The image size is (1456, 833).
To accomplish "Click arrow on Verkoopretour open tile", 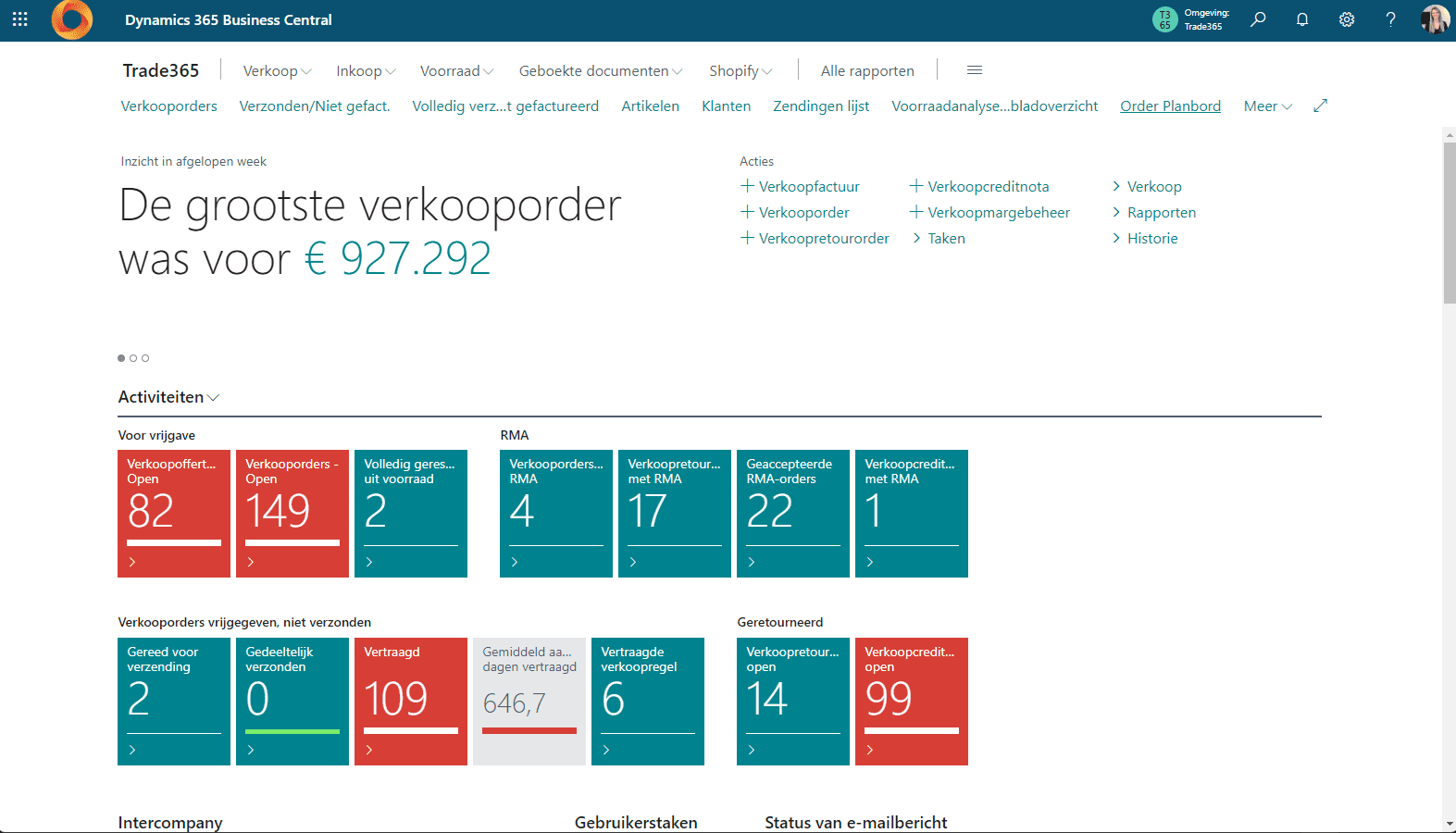I will pos(752,750).
